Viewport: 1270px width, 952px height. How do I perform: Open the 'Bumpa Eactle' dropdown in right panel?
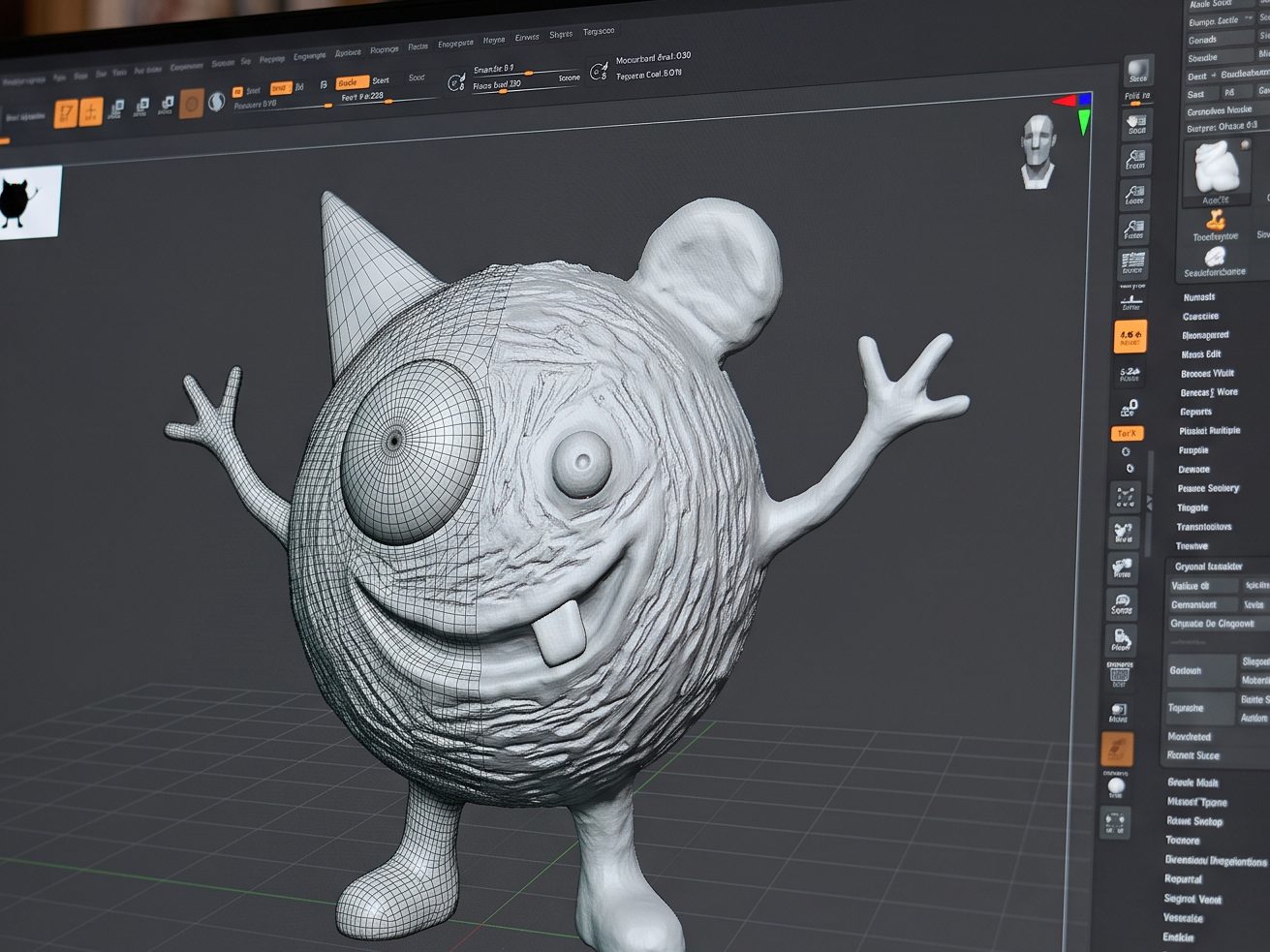point(1220,20)
